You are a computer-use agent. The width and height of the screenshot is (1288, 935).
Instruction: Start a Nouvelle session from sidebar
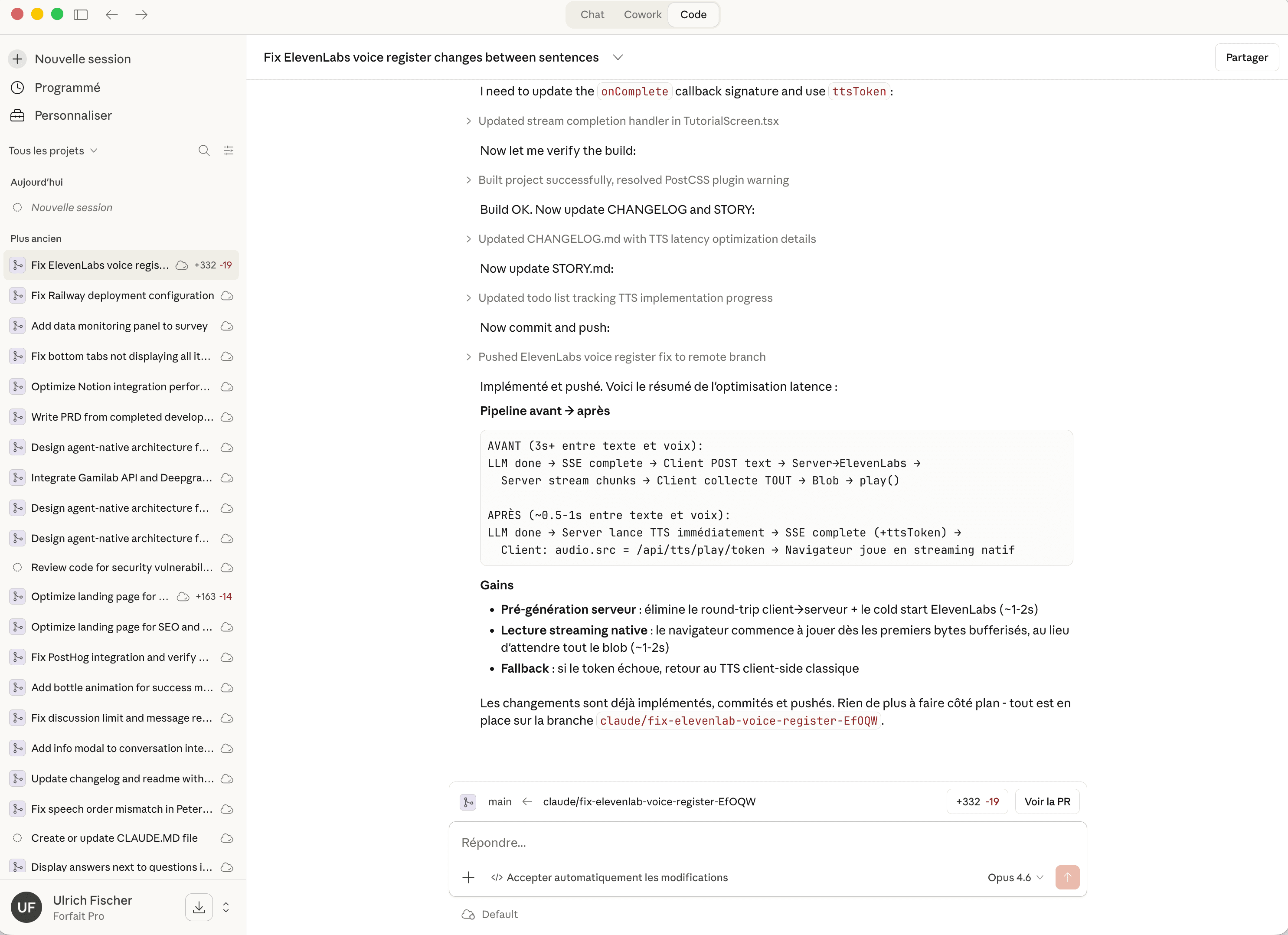(x=82, y=59)
